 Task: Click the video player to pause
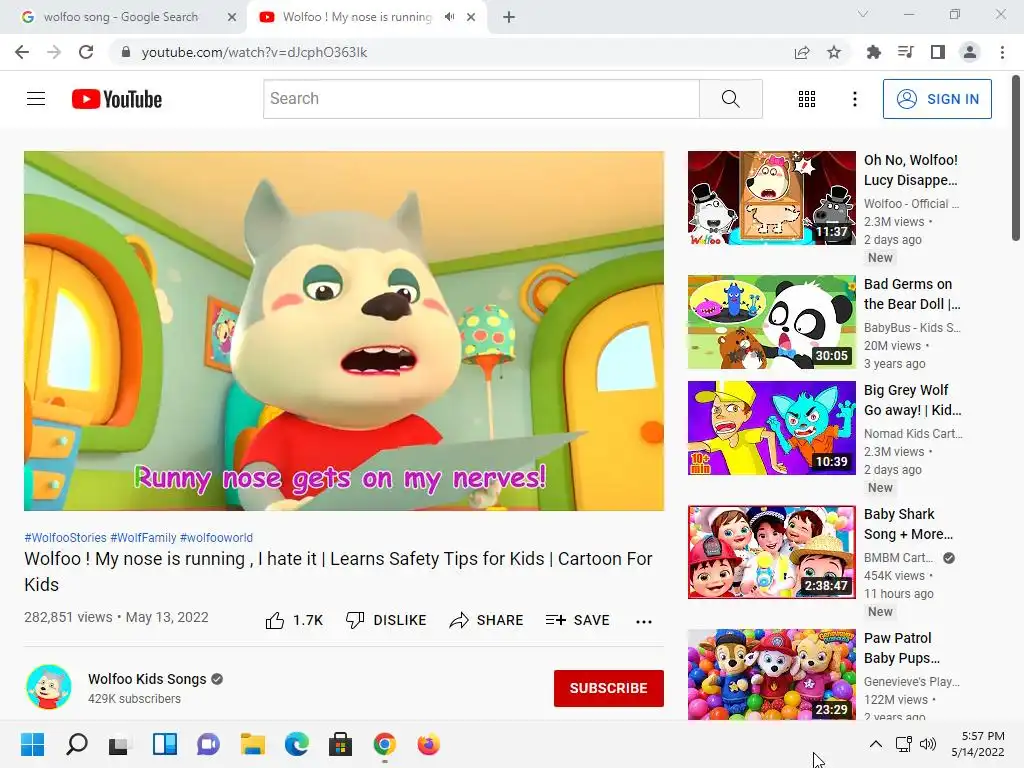(x=344, y=330)
